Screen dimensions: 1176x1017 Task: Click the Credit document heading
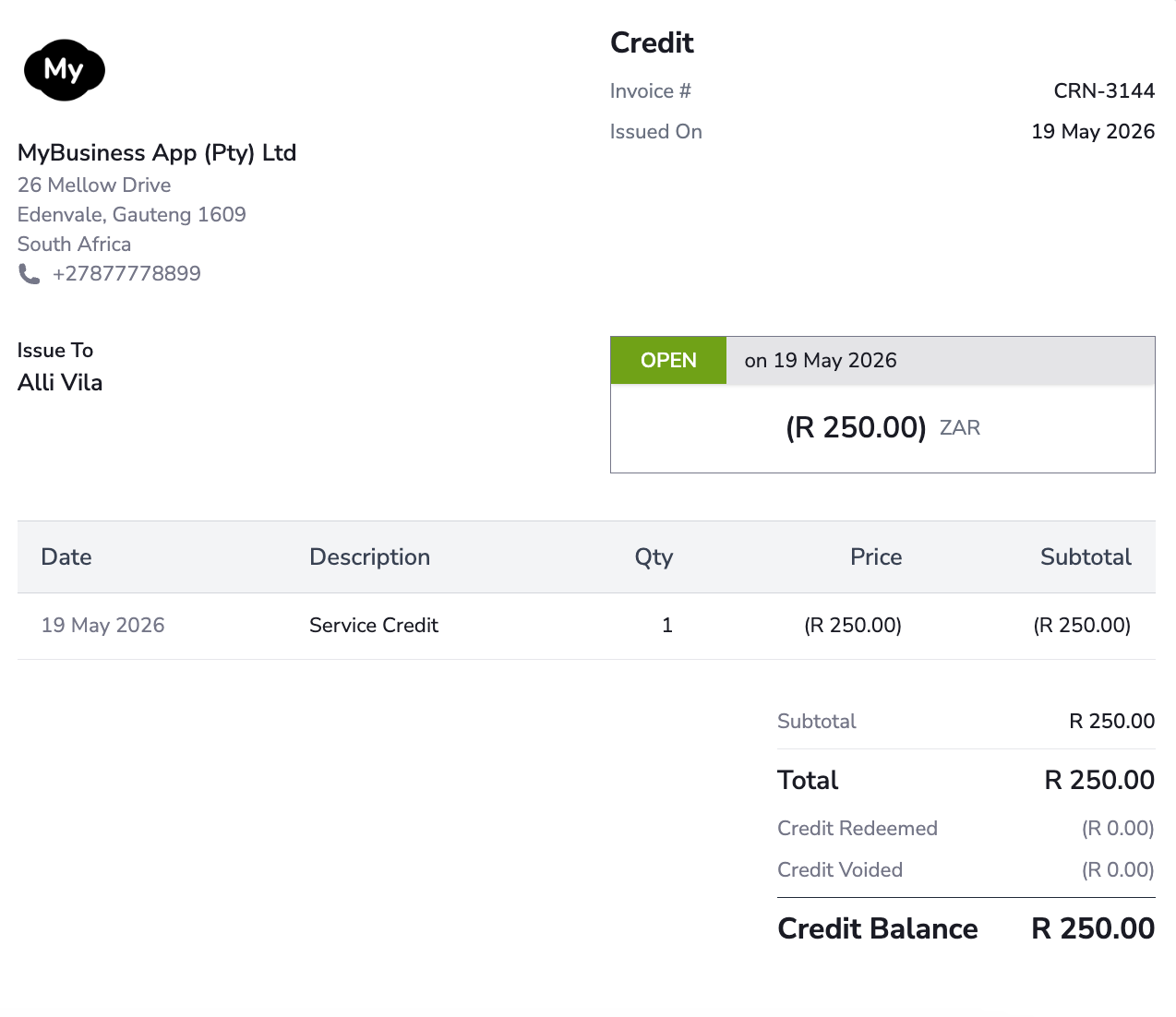tap(652, 42)
